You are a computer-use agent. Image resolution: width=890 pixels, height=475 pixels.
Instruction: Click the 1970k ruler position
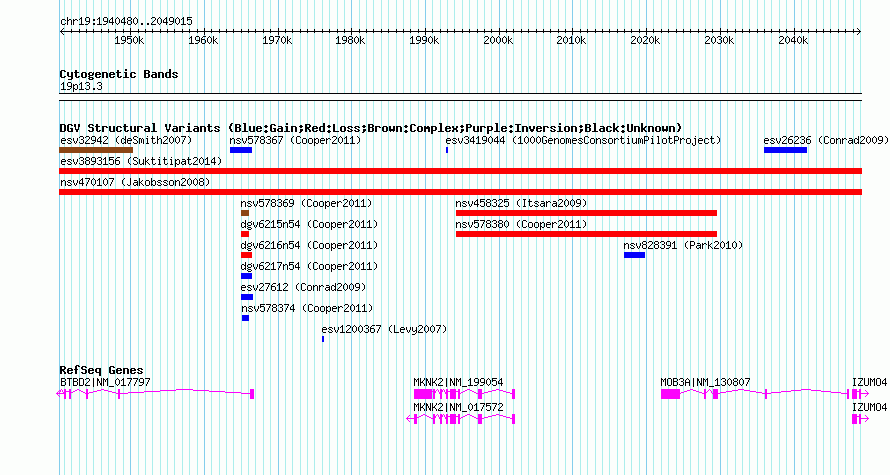coord(277,41)
